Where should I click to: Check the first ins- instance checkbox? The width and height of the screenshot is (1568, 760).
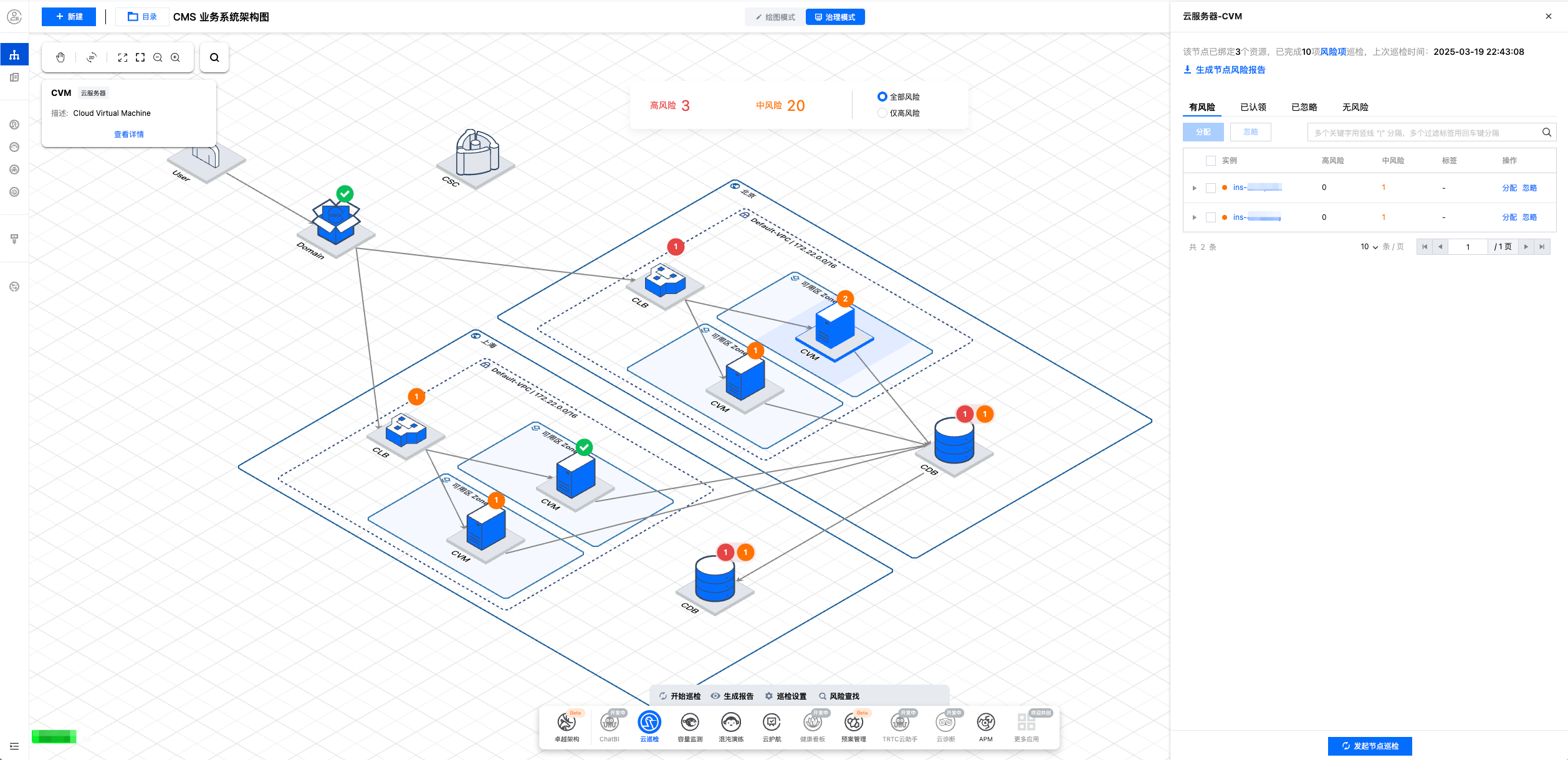pos(1210,188)
